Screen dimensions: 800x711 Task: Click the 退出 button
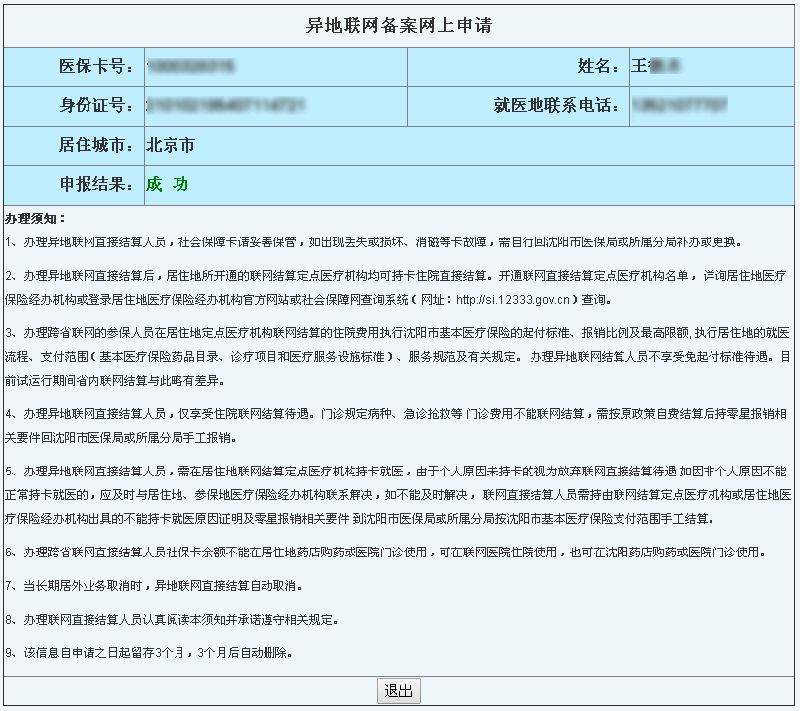[x=399, y=691]
